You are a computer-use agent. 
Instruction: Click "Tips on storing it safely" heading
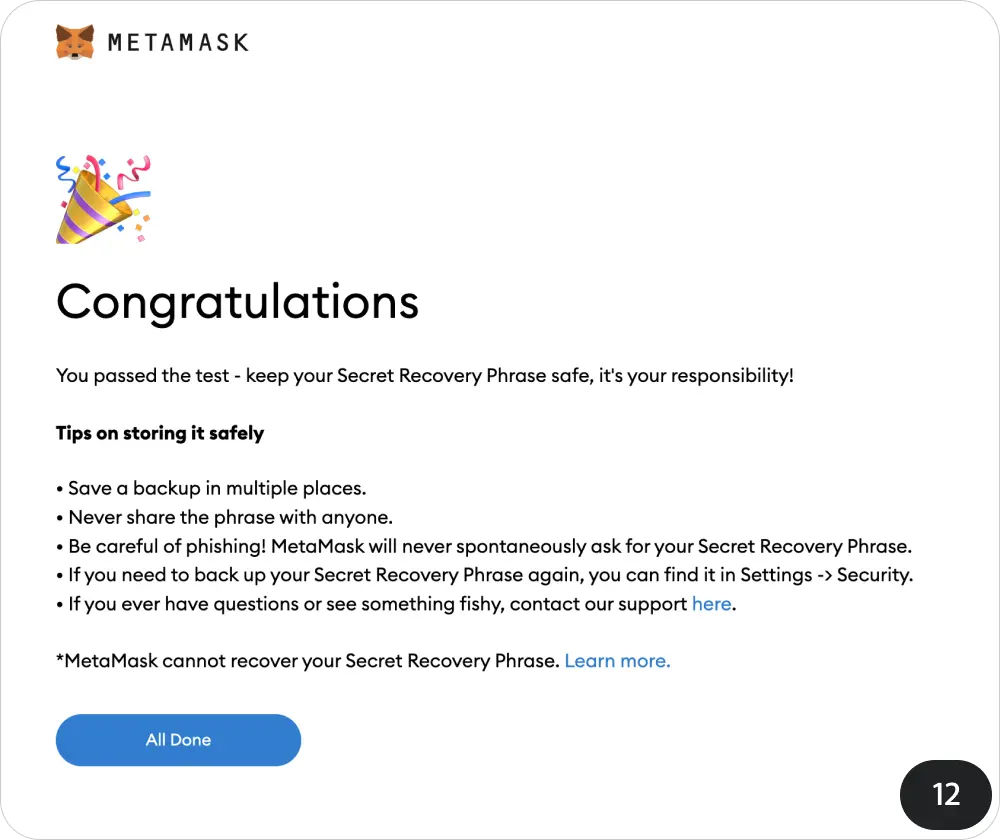(160, 433)
